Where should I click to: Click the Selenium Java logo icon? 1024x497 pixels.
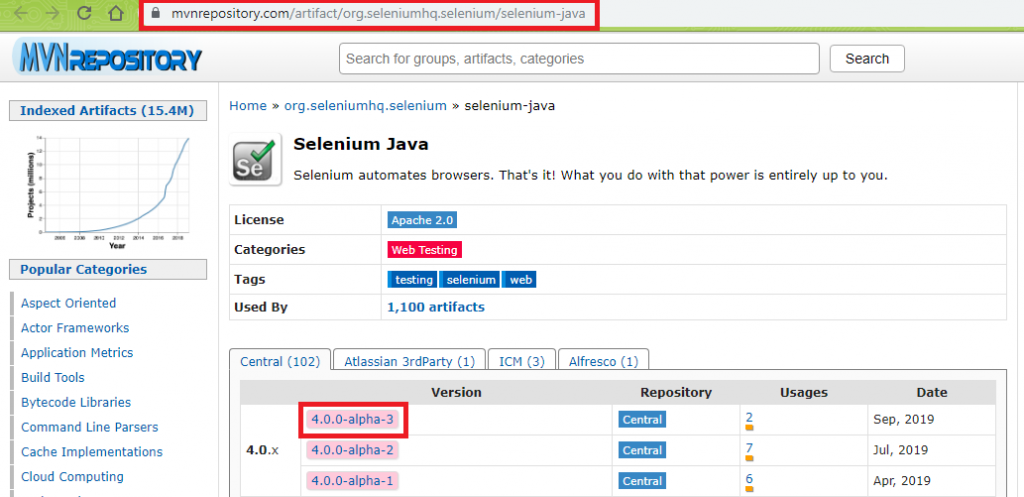[253, 159]
